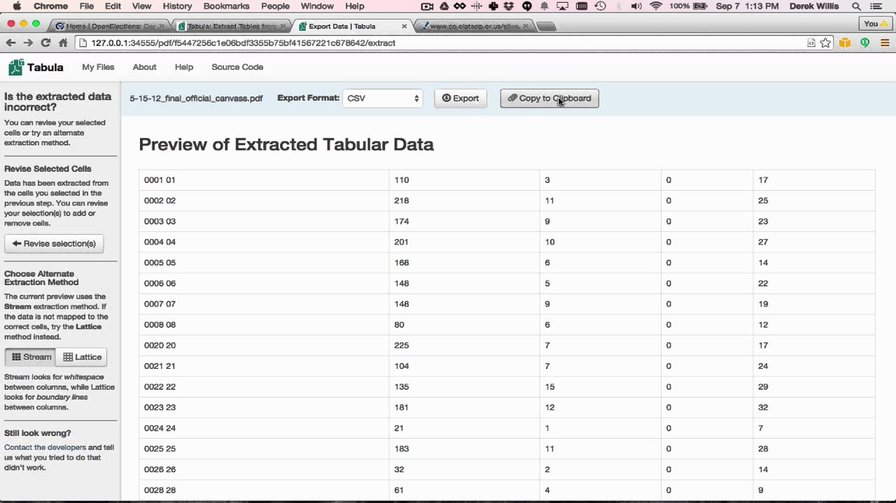
Task: Click the file name 5-15-12_final_official_canvass.pdf
Action: (x=196, y=98)
